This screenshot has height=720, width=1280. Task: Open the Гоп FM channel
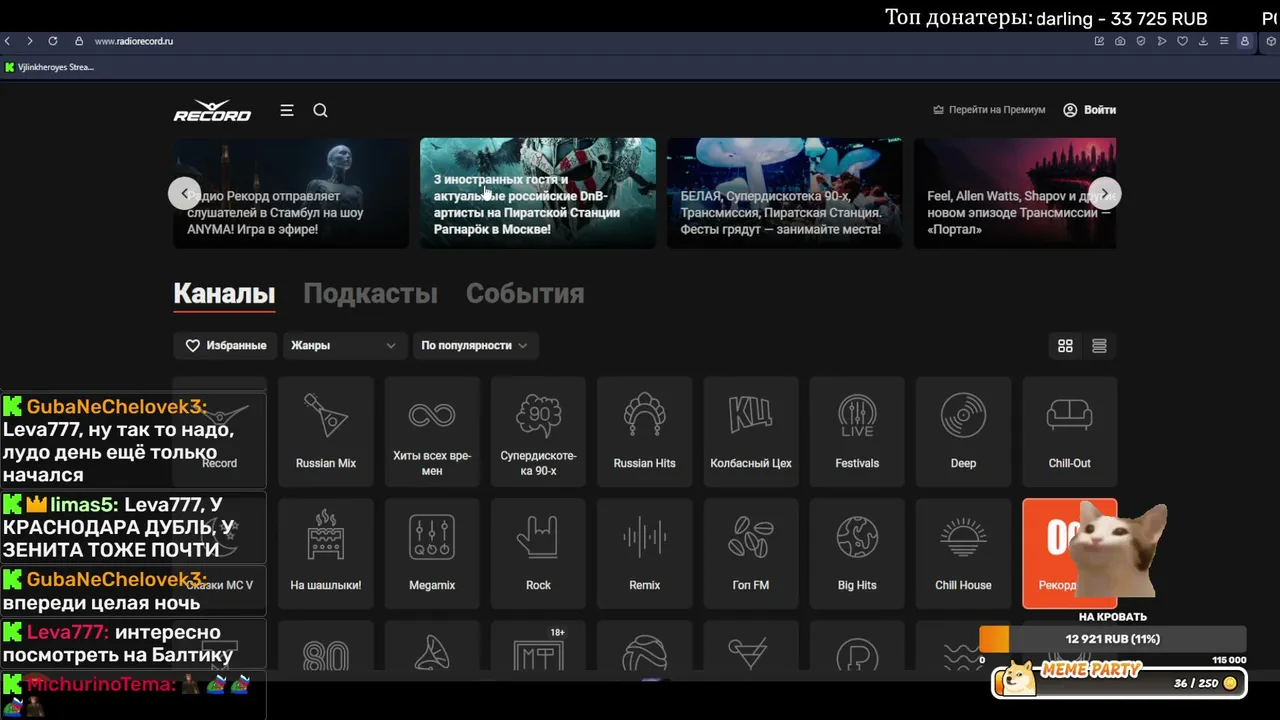(751, 554)
